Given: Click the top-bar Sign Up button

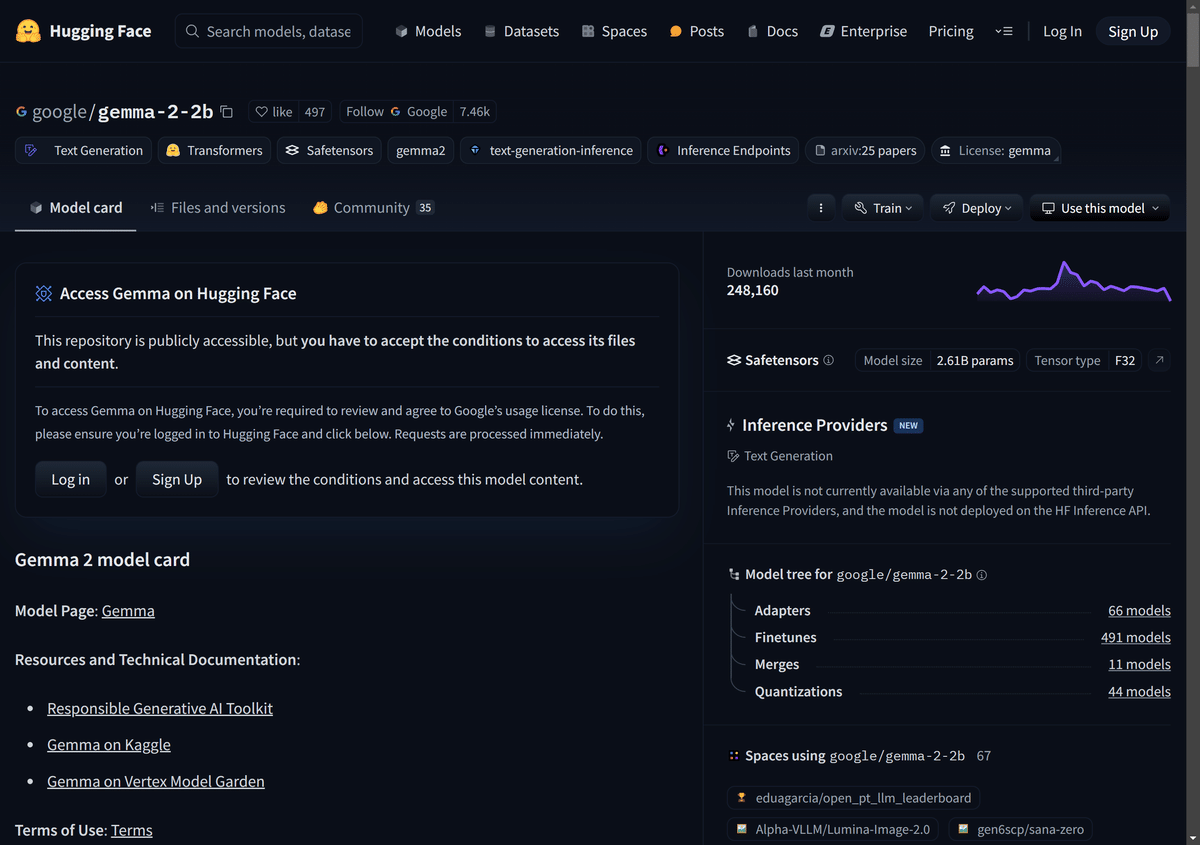Looking at the screenshot, I should point(1133,31).
